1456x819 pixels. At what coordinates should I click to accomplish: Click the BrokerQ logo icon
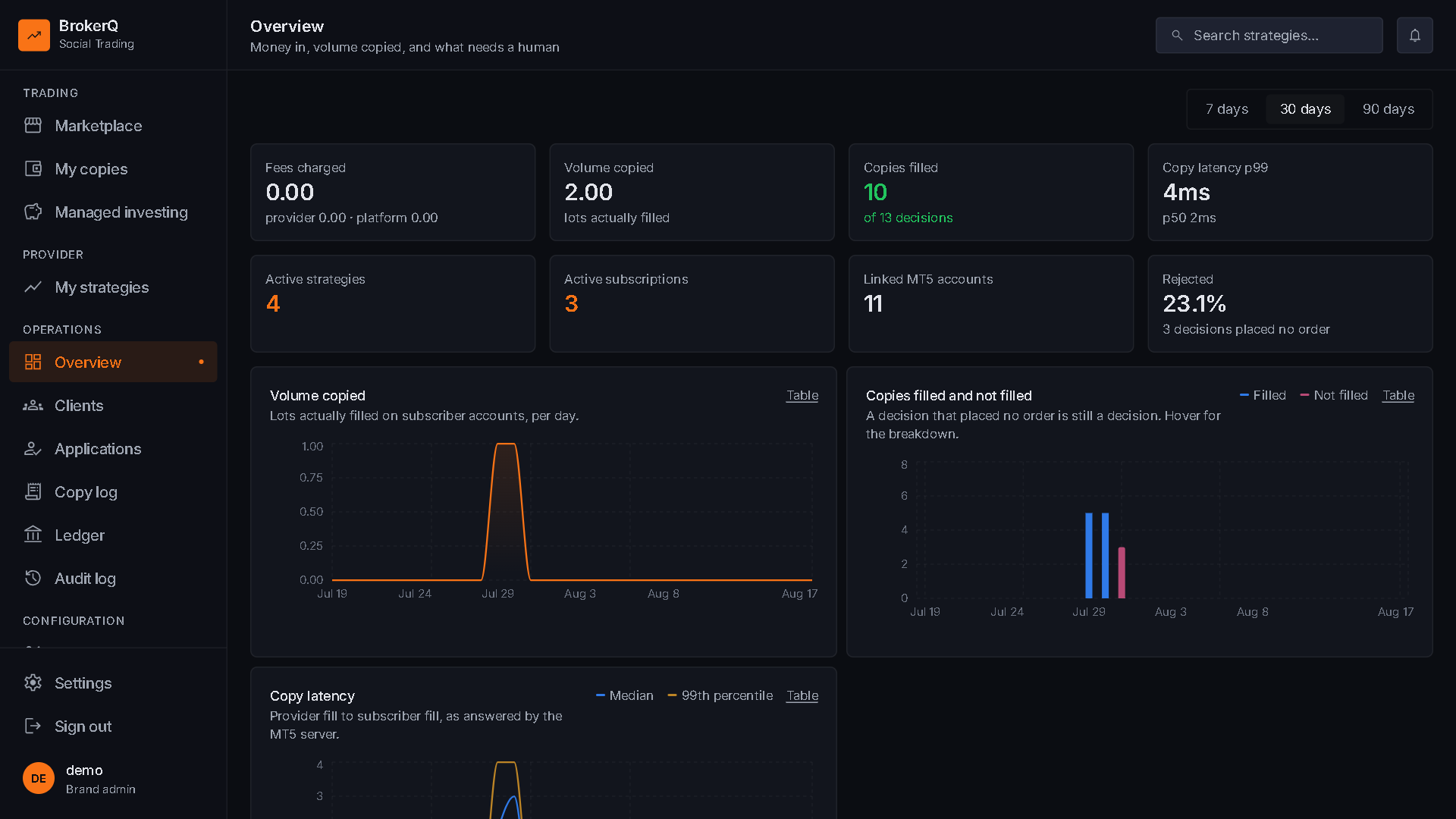[x=34, y=35]
